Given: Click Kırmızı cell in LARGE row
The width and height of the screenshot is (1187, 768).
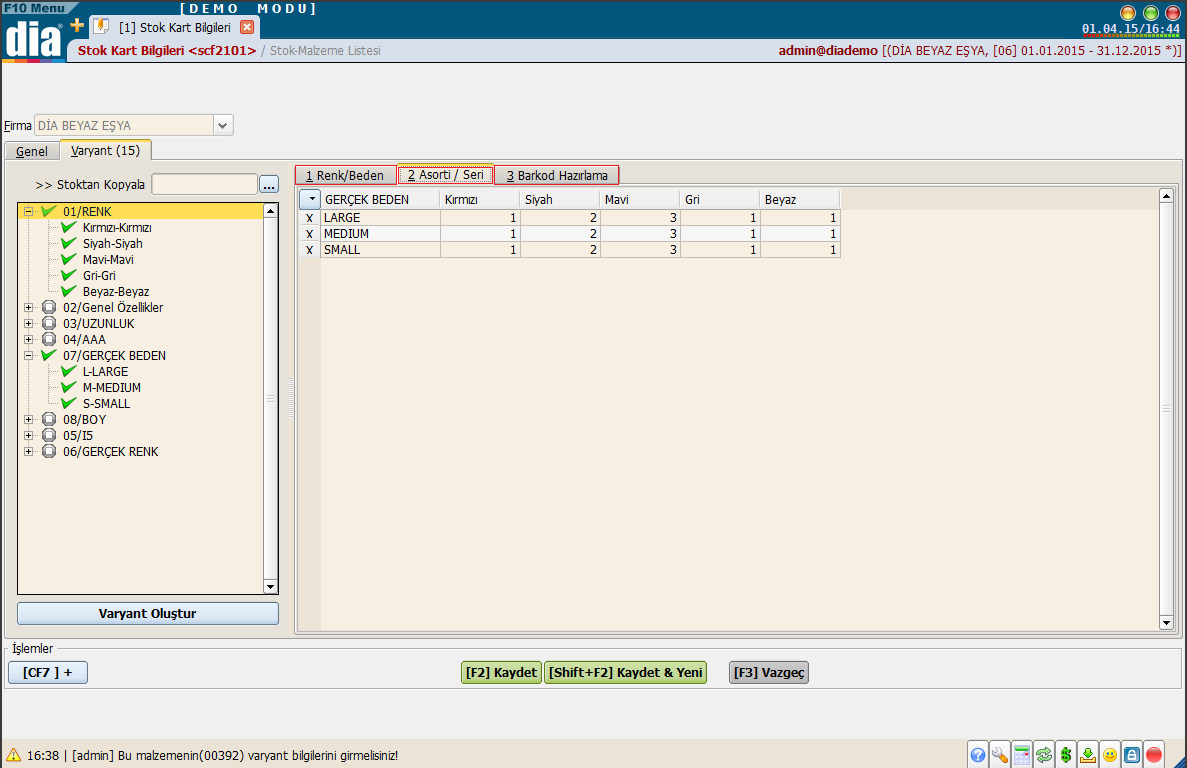Looking at the screenshot, I should (x=480, y=218).
